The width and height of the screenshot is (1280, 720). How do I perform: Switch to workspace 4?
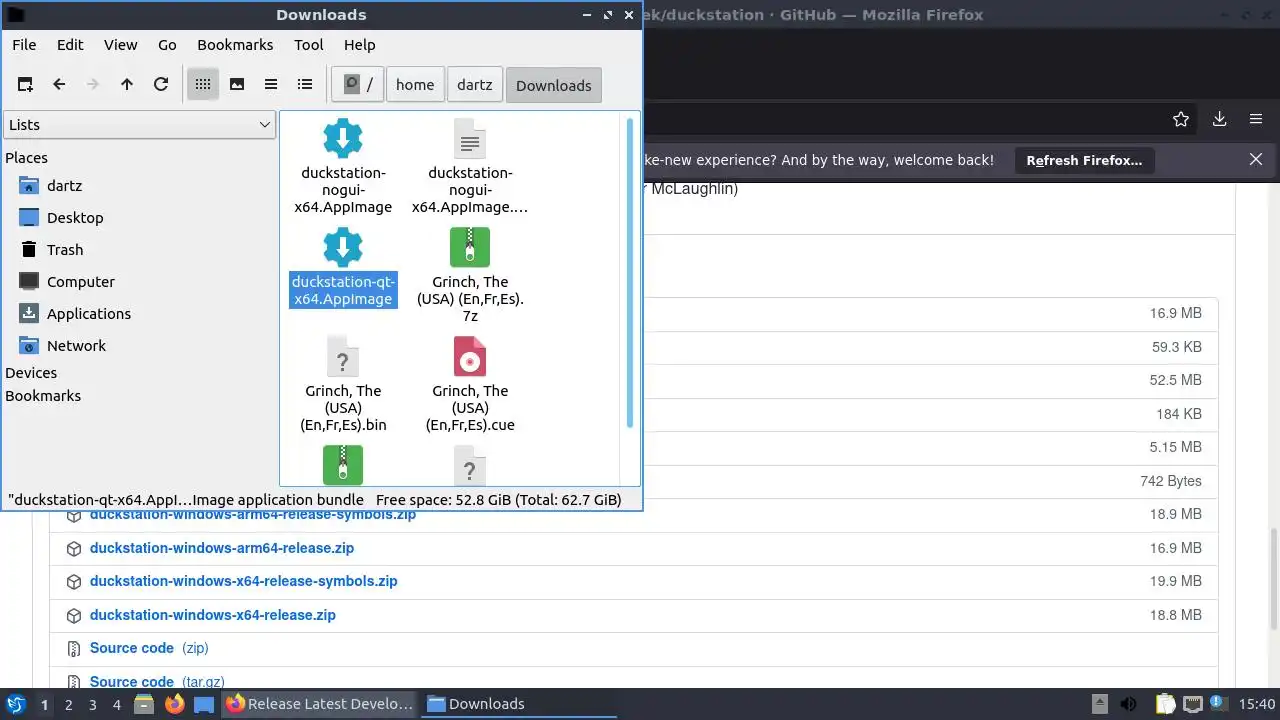[x=116, y=704]
